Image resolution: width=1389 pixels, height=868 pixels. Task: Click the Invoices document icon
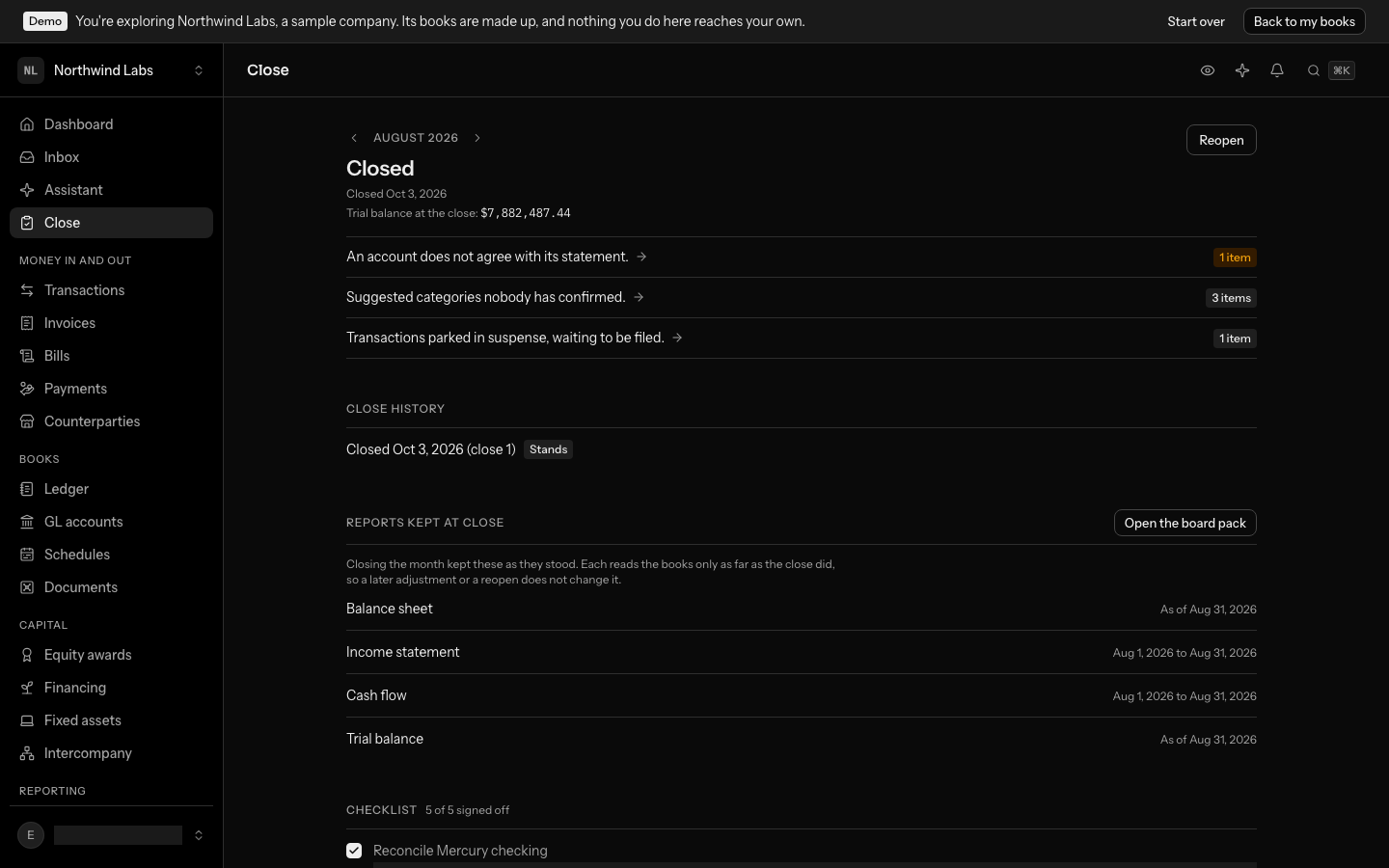[27, 323]
